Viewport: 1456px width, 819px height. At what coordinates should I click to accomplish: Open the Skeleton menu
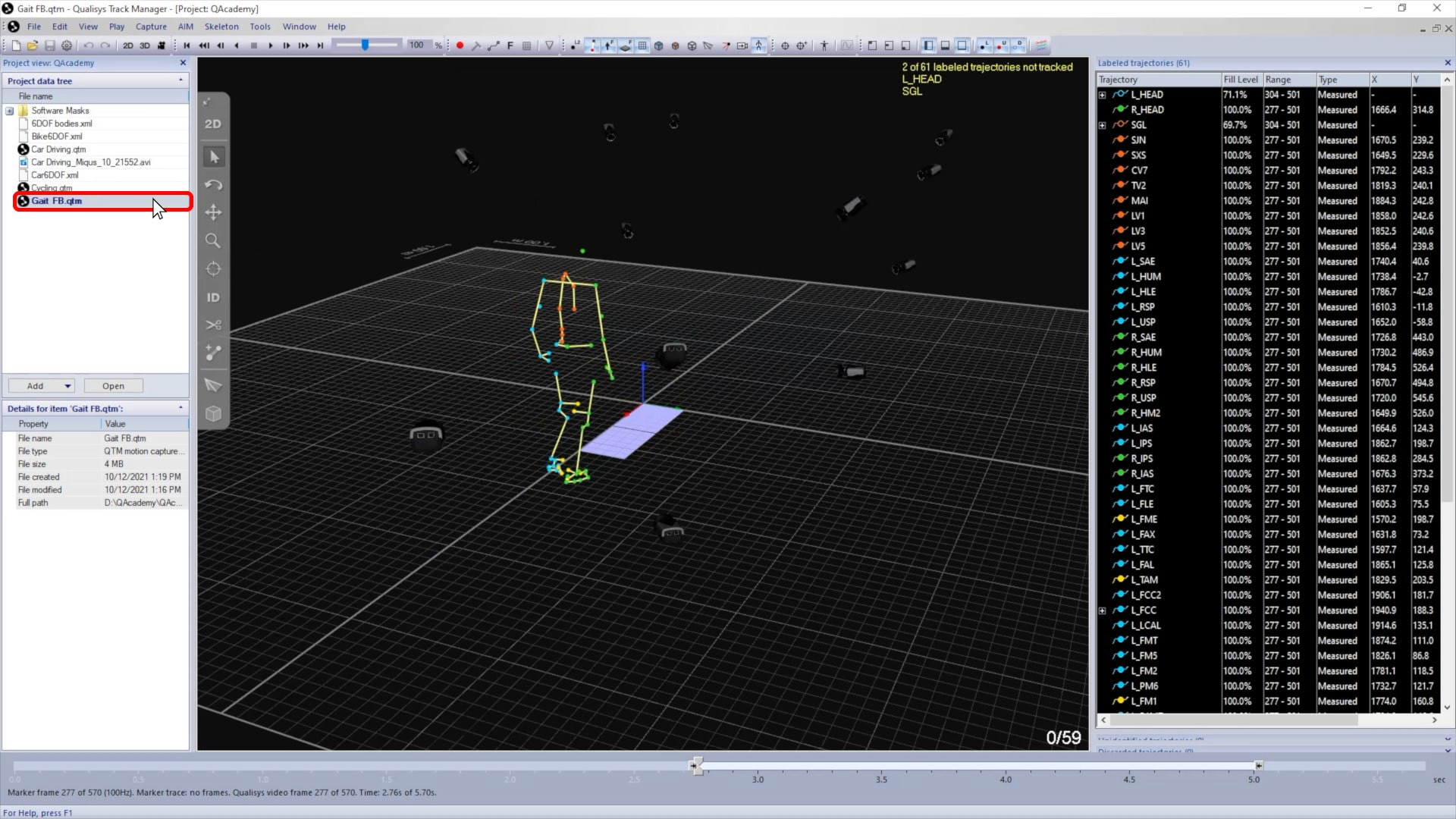click(221, 27)
